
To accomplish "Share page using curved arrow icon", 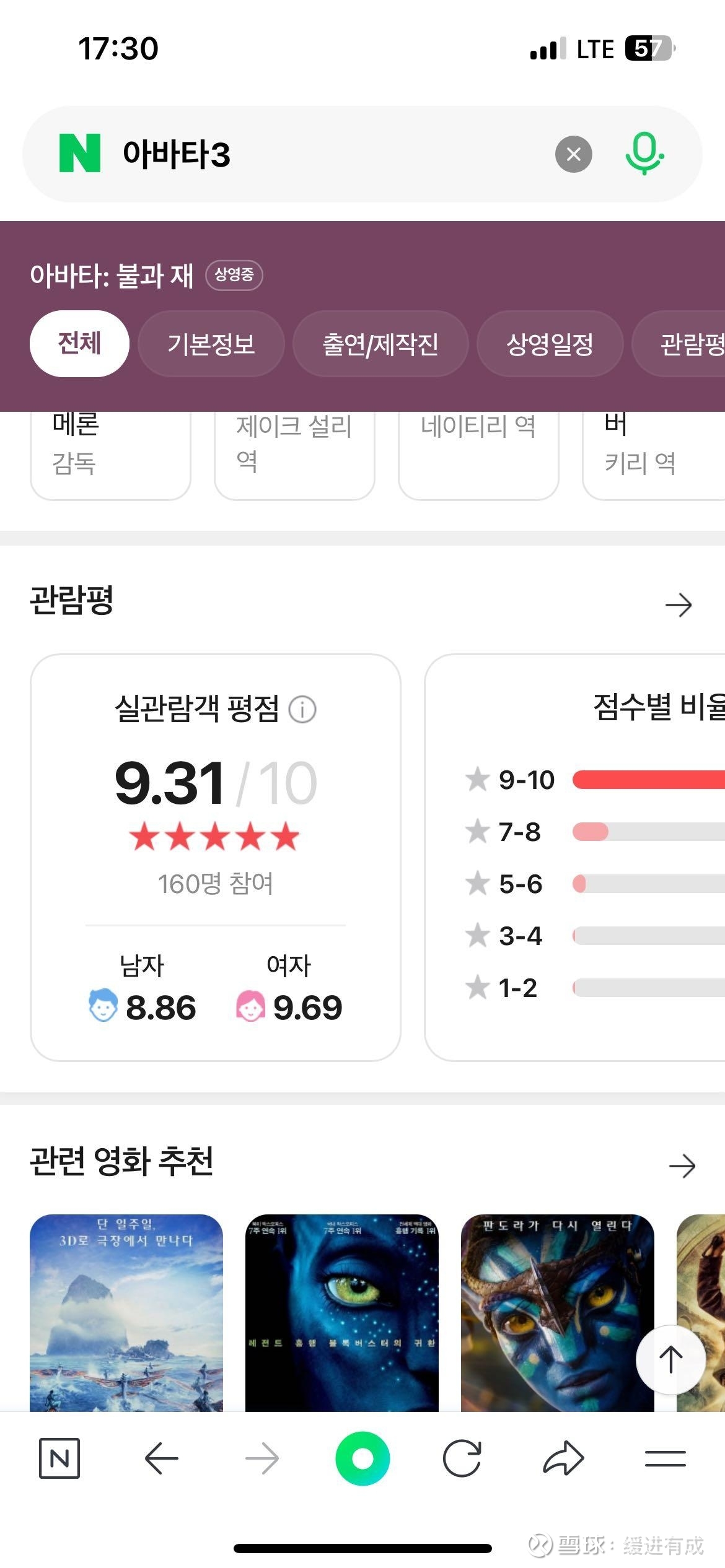I will click(x=563, y=1458).
